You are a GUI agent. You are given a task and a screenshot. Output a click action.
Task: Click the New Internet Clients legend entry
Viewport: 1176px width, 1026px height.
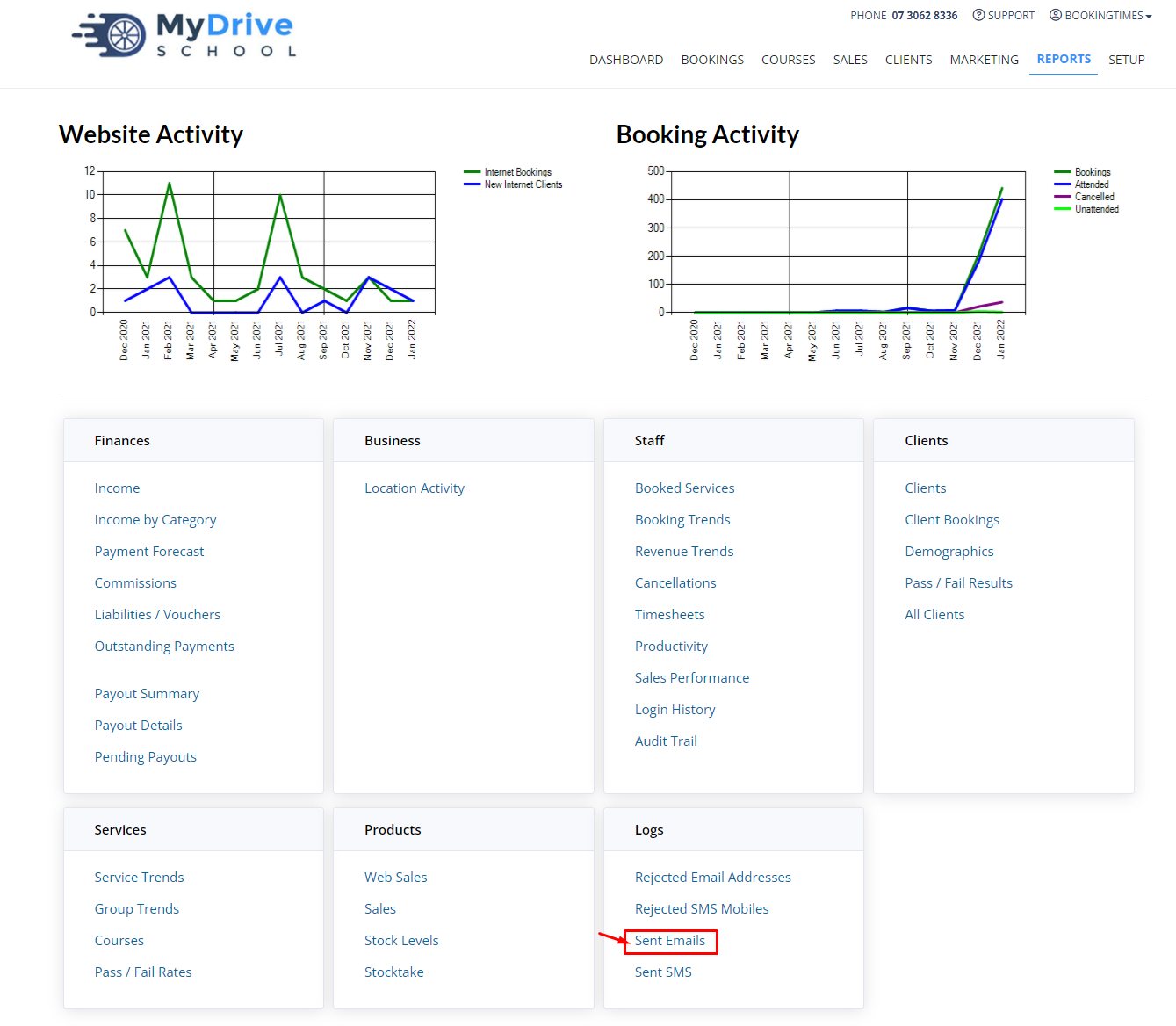click(x=513, y=184)
